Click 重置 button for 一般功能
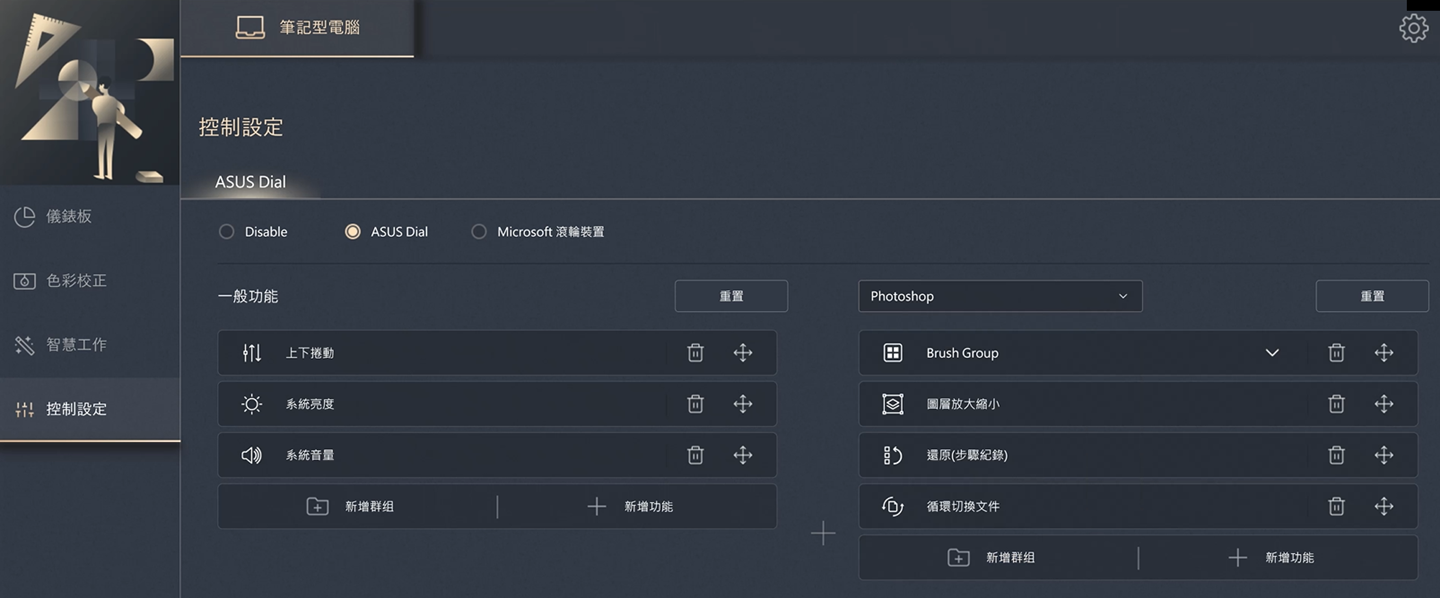 (731, 296)
